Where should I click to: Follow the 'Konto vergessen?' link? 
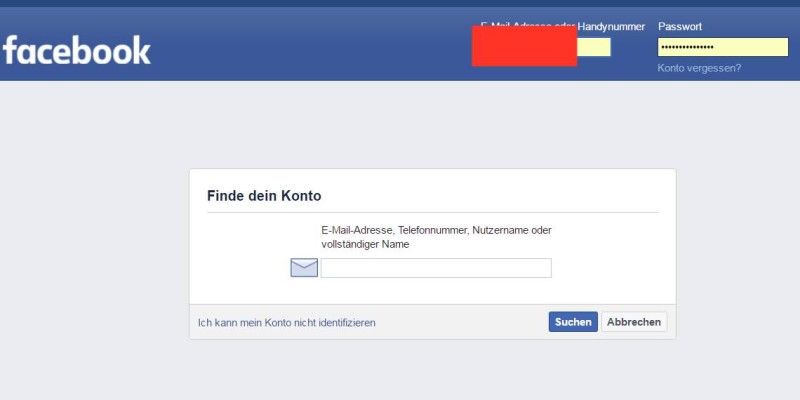tap(699, 68)
